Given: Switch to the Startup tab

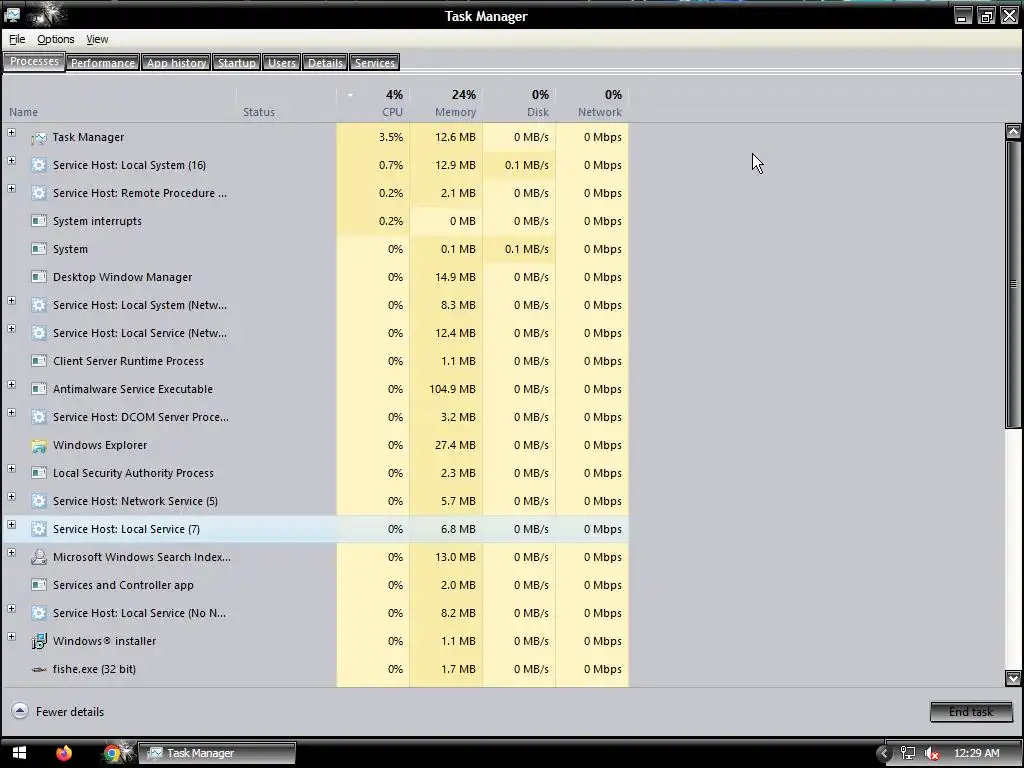Looking at the screenshot, I should 236,63.
